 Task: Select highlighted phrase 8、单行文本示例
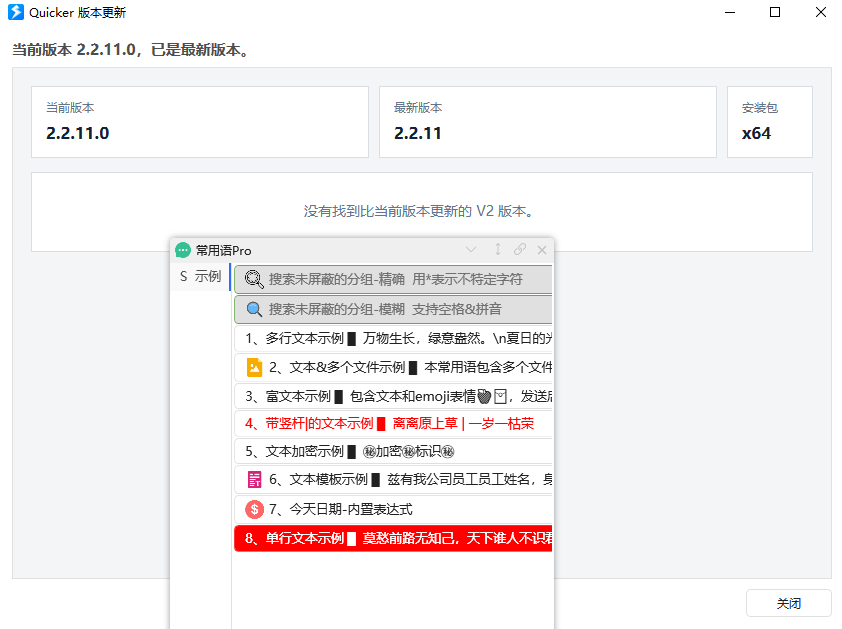click(x=393, y=538)
